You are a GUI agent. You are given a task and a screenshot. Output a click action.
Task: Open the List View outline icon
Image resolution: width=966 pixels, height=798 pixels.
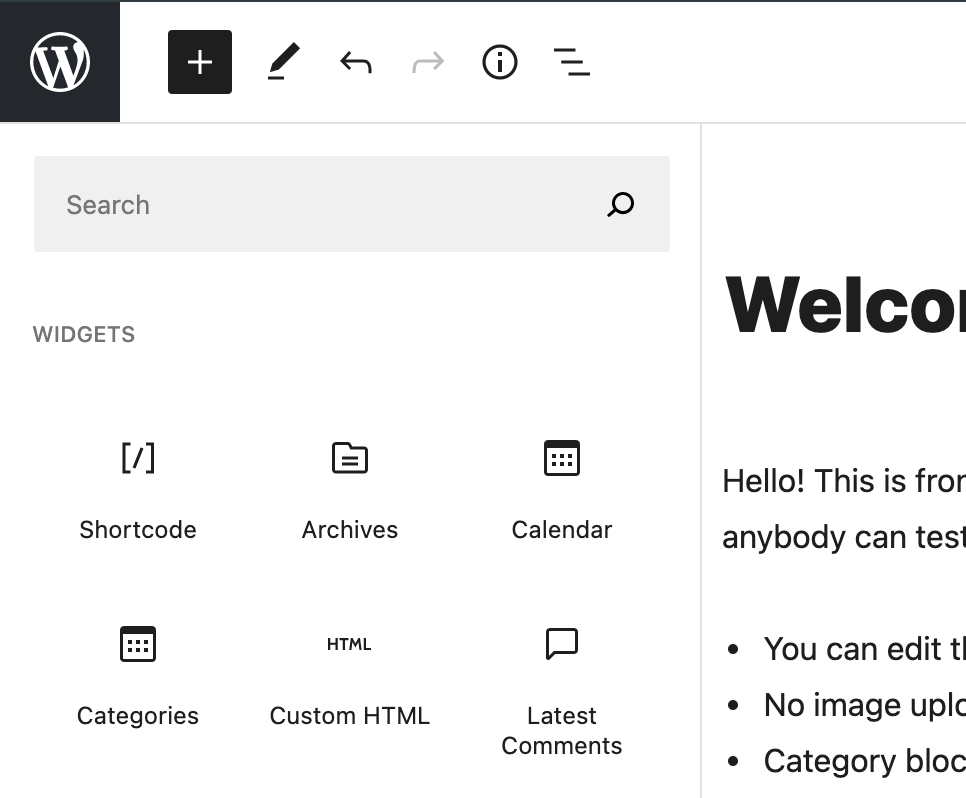point(572,62)
